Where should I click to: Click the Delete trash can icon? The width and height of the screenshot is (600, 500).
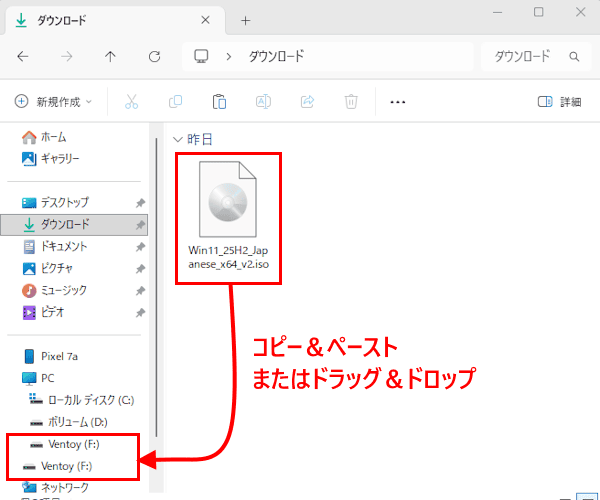[x=351, y=102]
